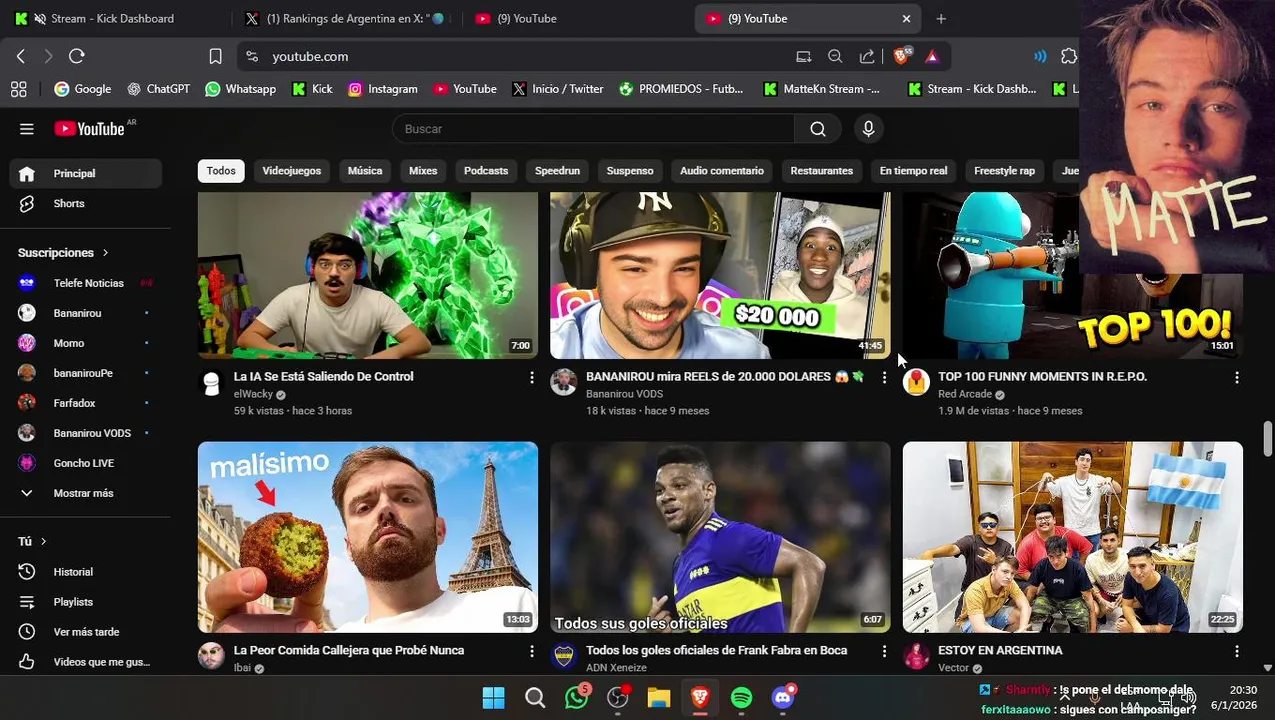Expand the Tú section arrow
Screen dimensions: 1275x720
[43, 542]
